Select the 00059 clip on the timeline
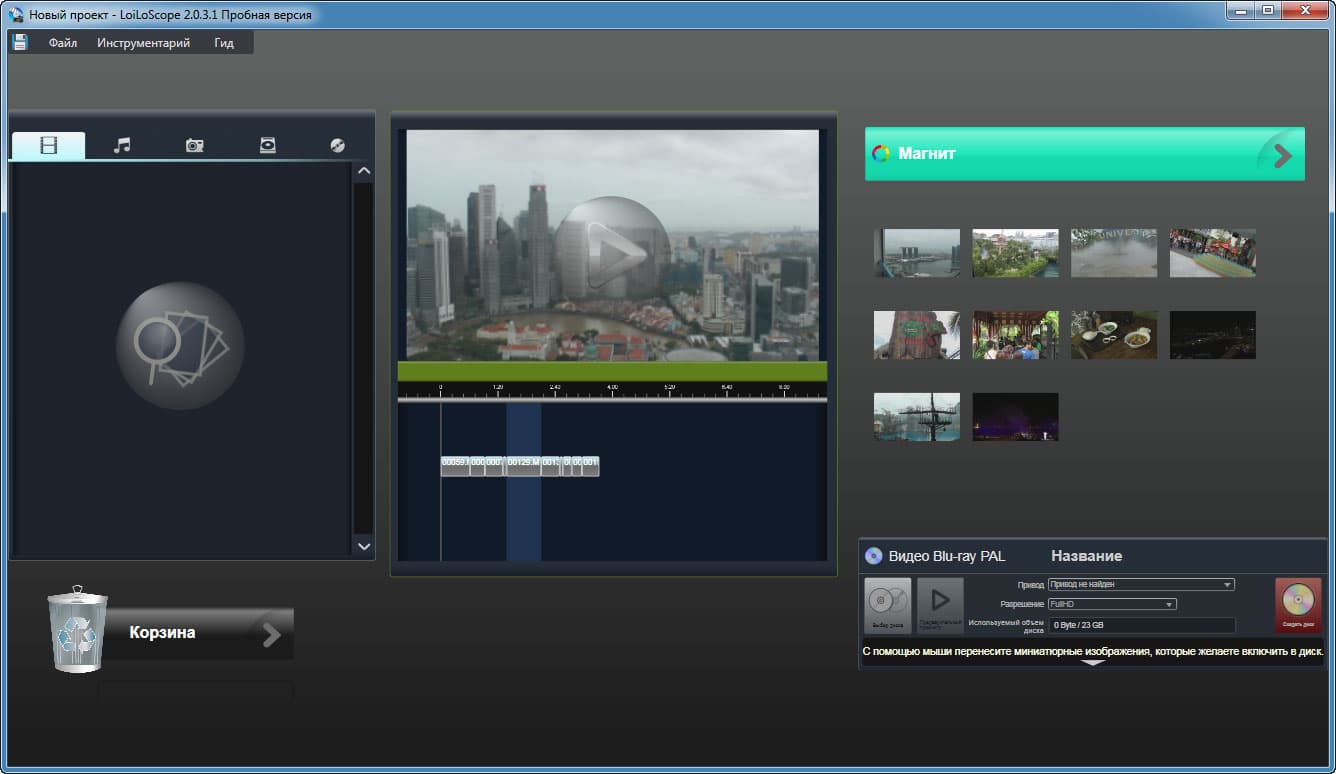Image resolution: width=1336 pixels, height=774 pixels. [x=455, y=466]
